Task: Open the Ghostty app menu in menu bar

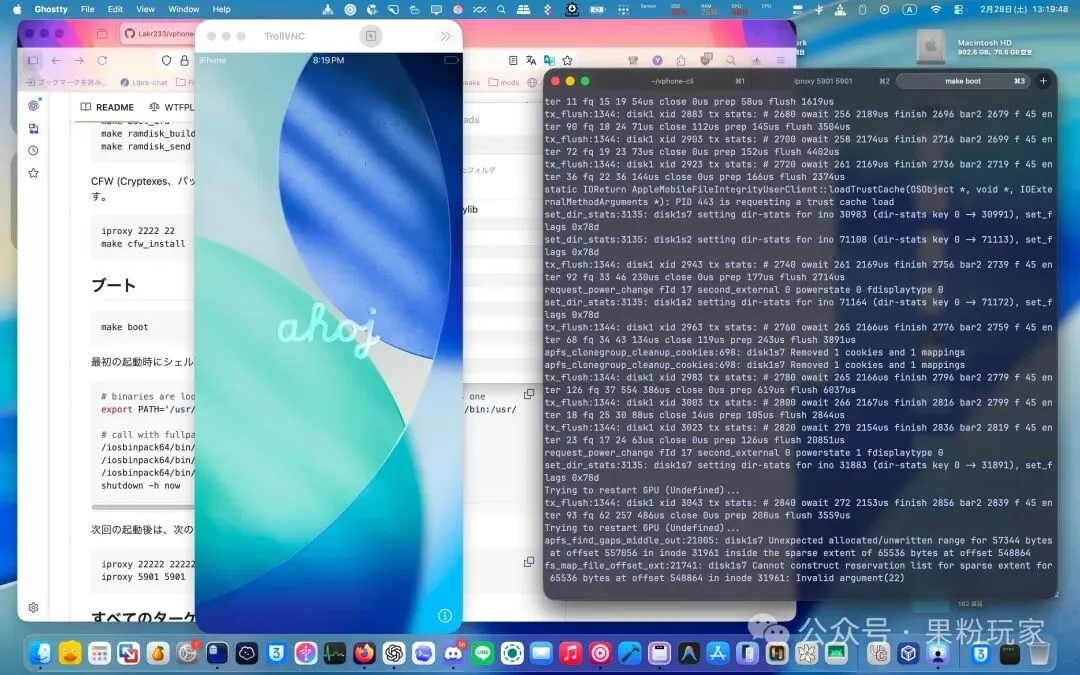Action: (x=51, y=9)
